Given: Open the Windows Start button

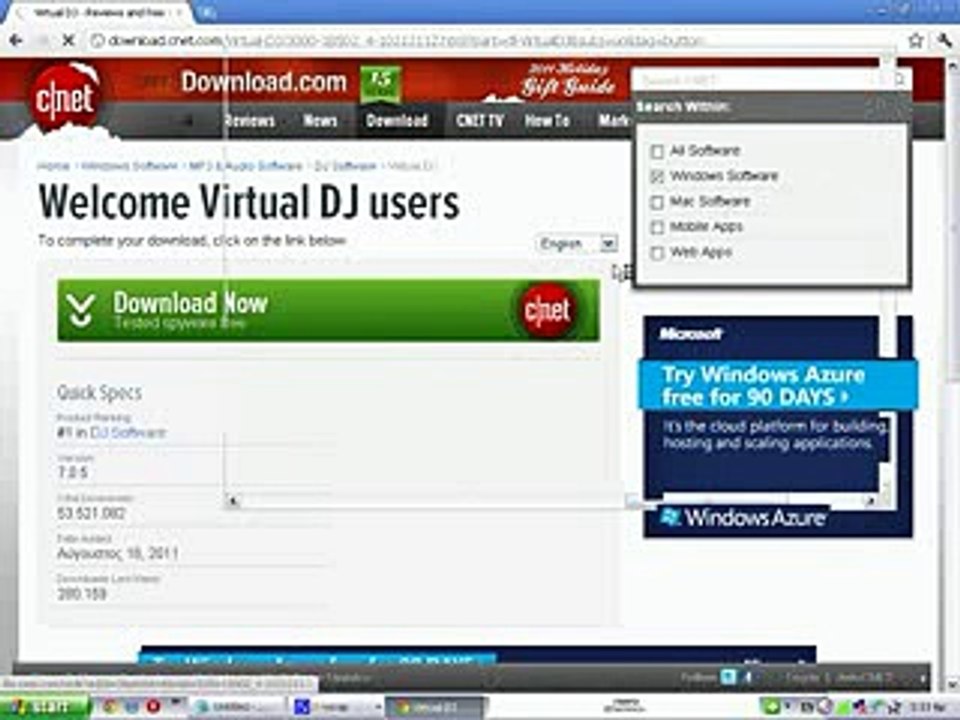Looking at the screenshot, I should pos(44,707).
